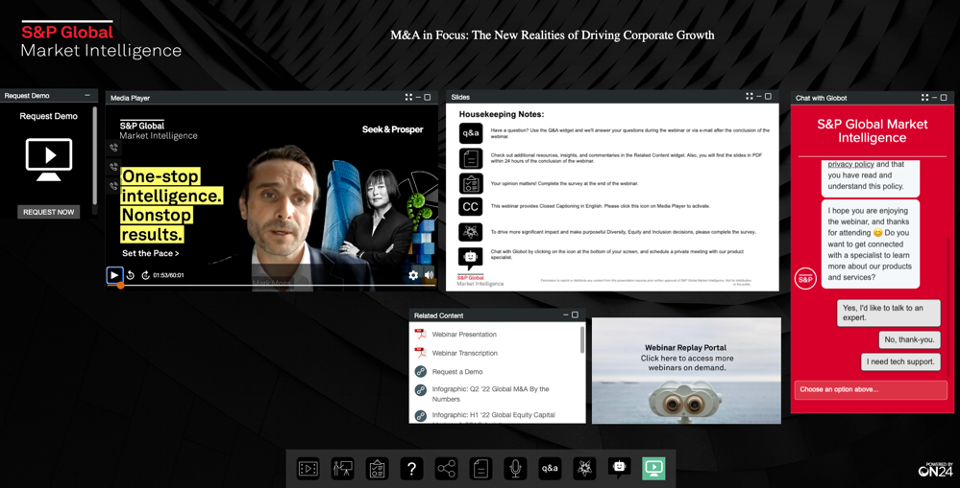Mute the media player volume
The image size is (960, 488).
coord(429,275)
